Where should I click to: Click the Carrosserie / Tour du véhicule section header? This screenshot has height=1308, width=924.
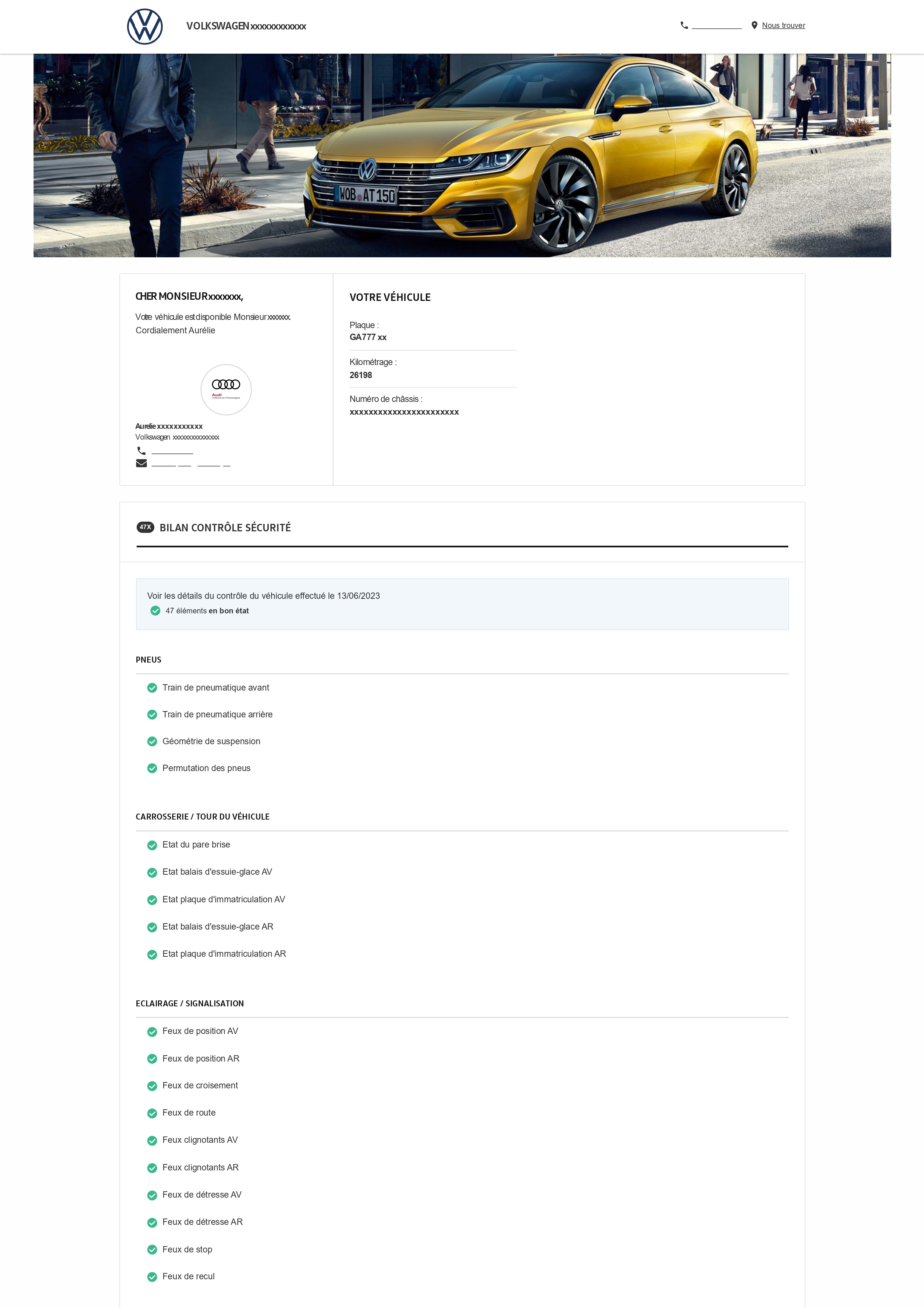(x=202, y=816)
